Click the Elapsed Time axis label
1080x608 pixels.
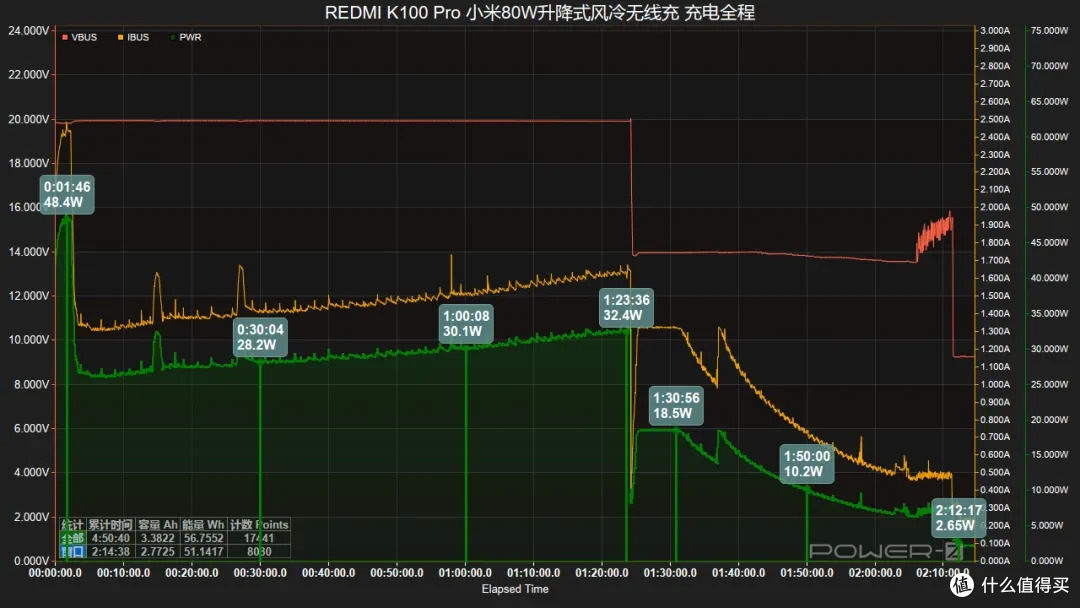(x=515, y=589)
